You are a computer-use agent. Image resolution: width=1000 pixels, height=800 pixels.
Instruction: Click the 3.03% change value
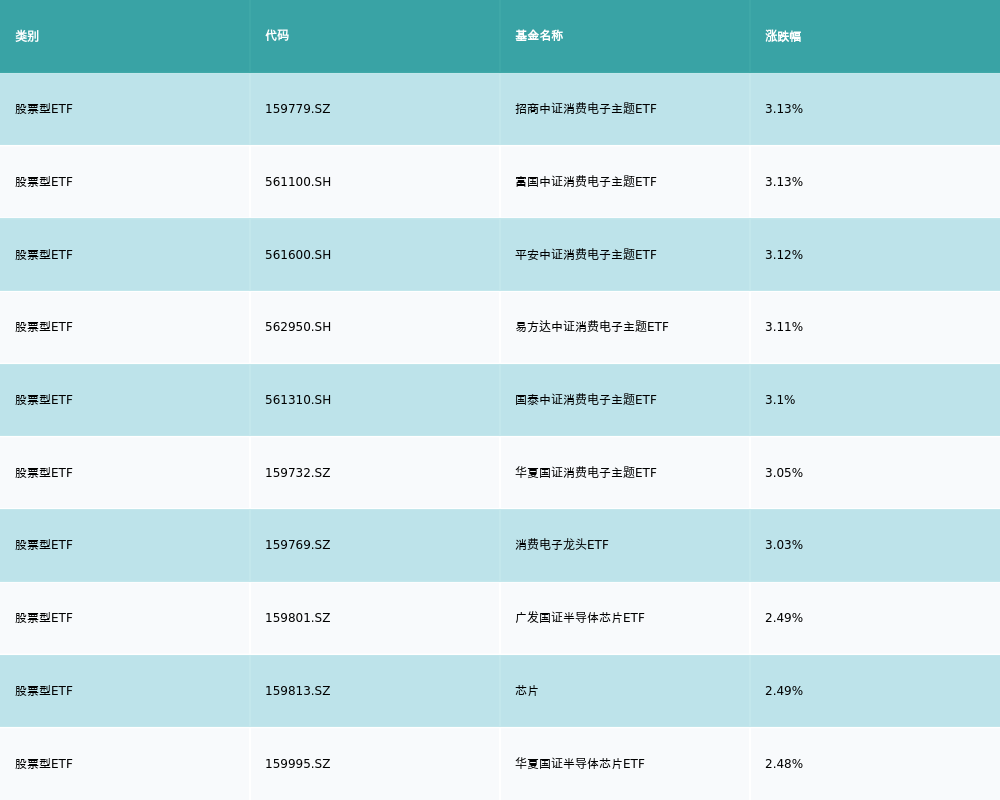pyautogui.click(x=784, y=545)
